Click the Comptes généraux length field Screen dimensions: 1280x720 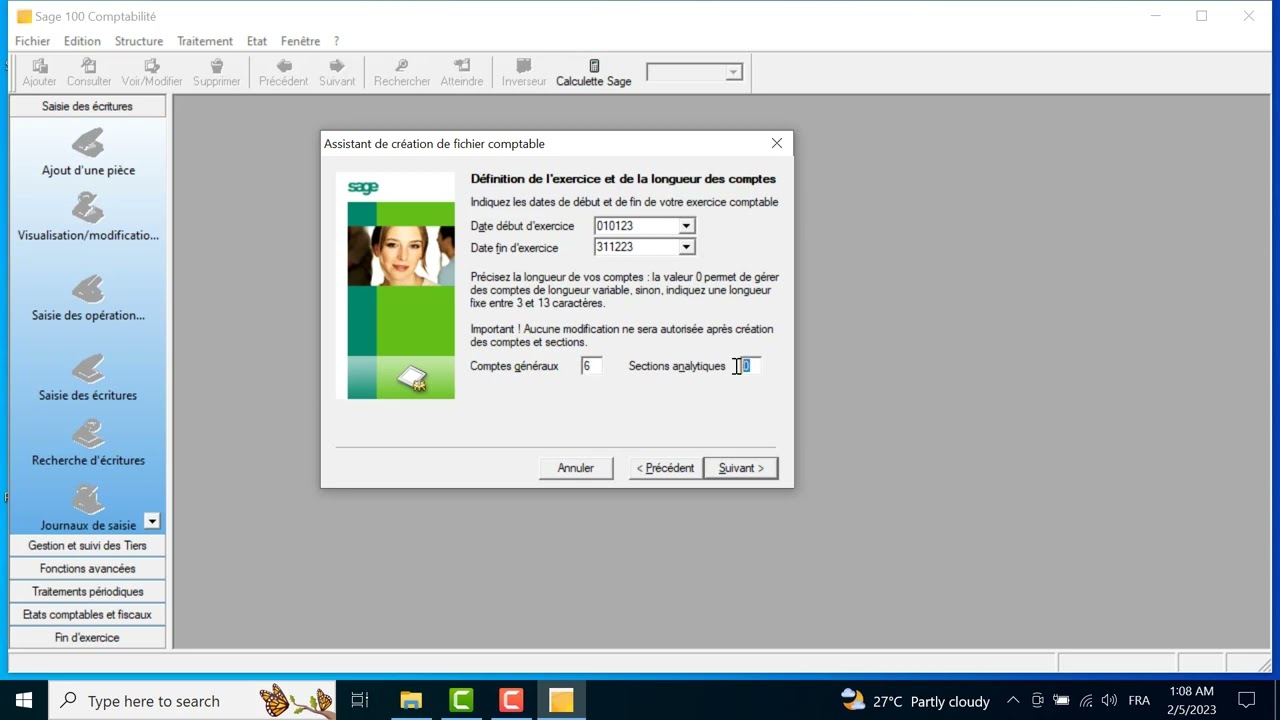pyautogui.click(x=591, y=366)
